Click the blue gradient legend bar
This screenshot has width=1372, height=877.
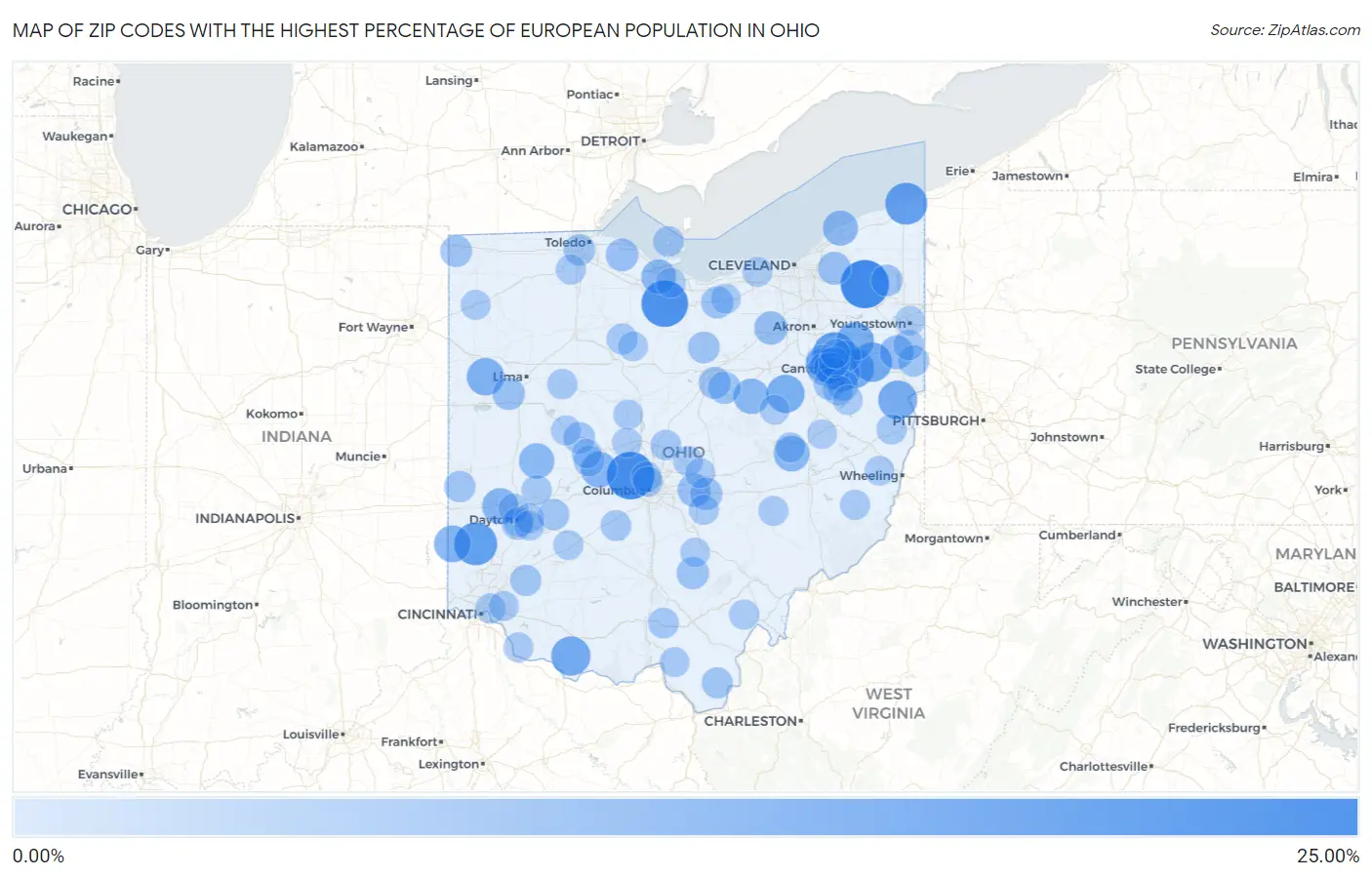click(x=685, y=817)
